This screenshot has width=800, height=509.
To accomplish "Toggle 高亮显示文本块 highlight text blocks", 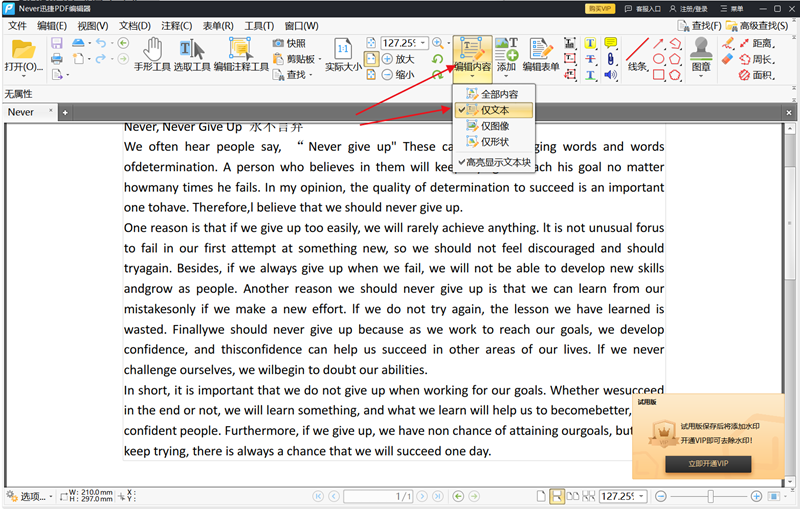I will [x=494, y=162].
